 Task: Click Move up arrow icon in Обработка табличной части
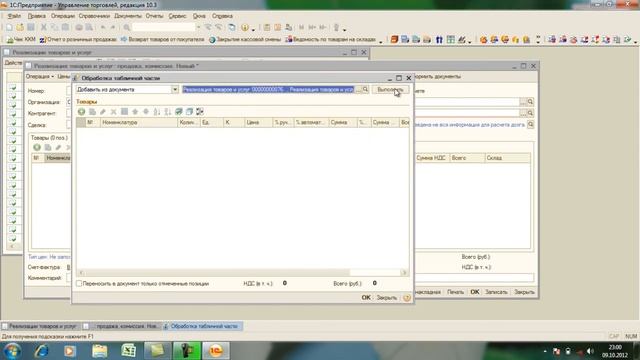tap(135, 111)
